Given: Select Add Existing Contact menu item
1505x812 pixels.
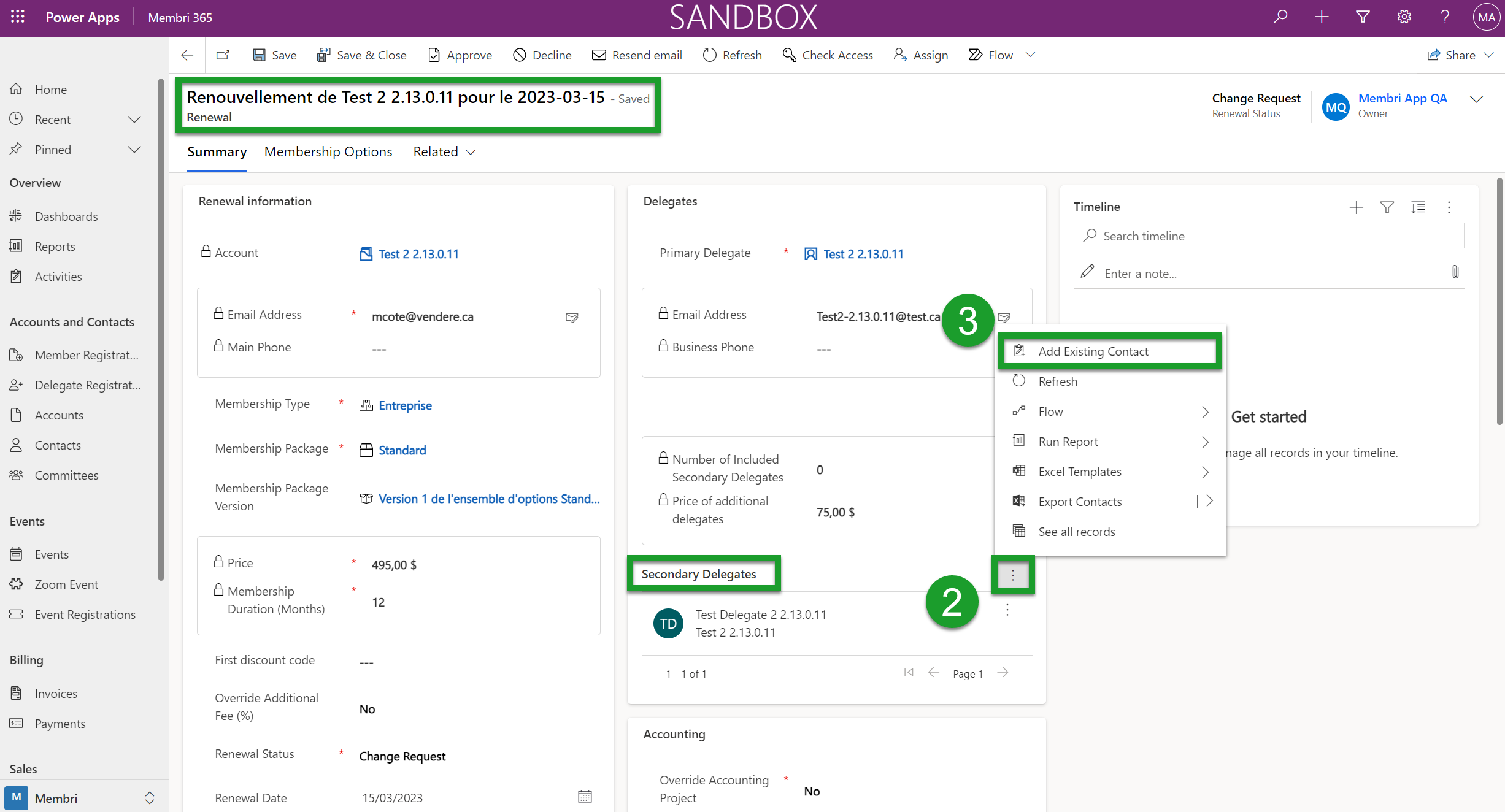Looking at the screenshot, I should click(1093, 351).
